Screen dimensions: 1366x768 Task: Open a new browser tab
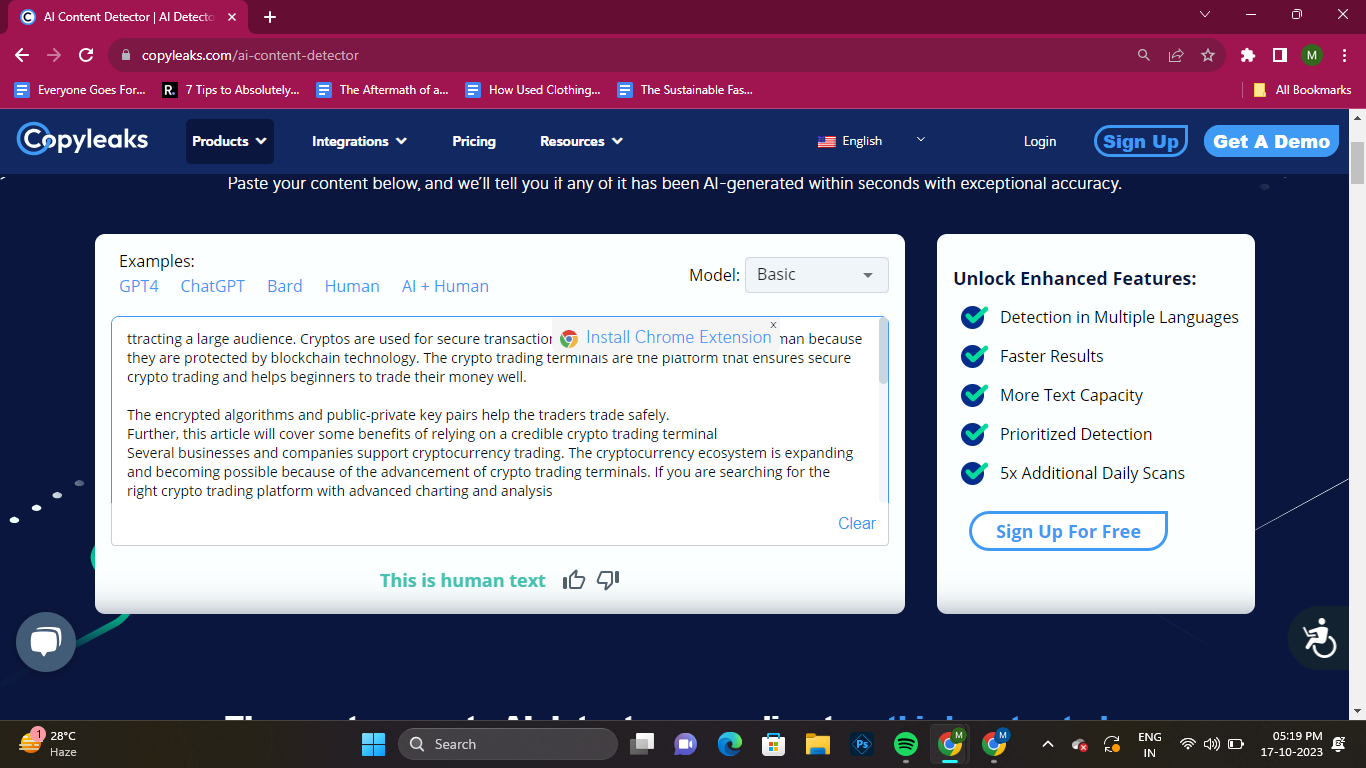click(x=270, y=16)
